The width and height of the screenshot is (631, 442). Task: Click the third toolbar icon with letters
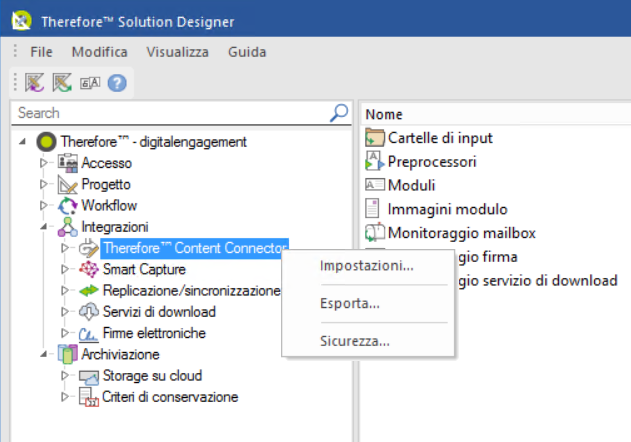[89, 83]
